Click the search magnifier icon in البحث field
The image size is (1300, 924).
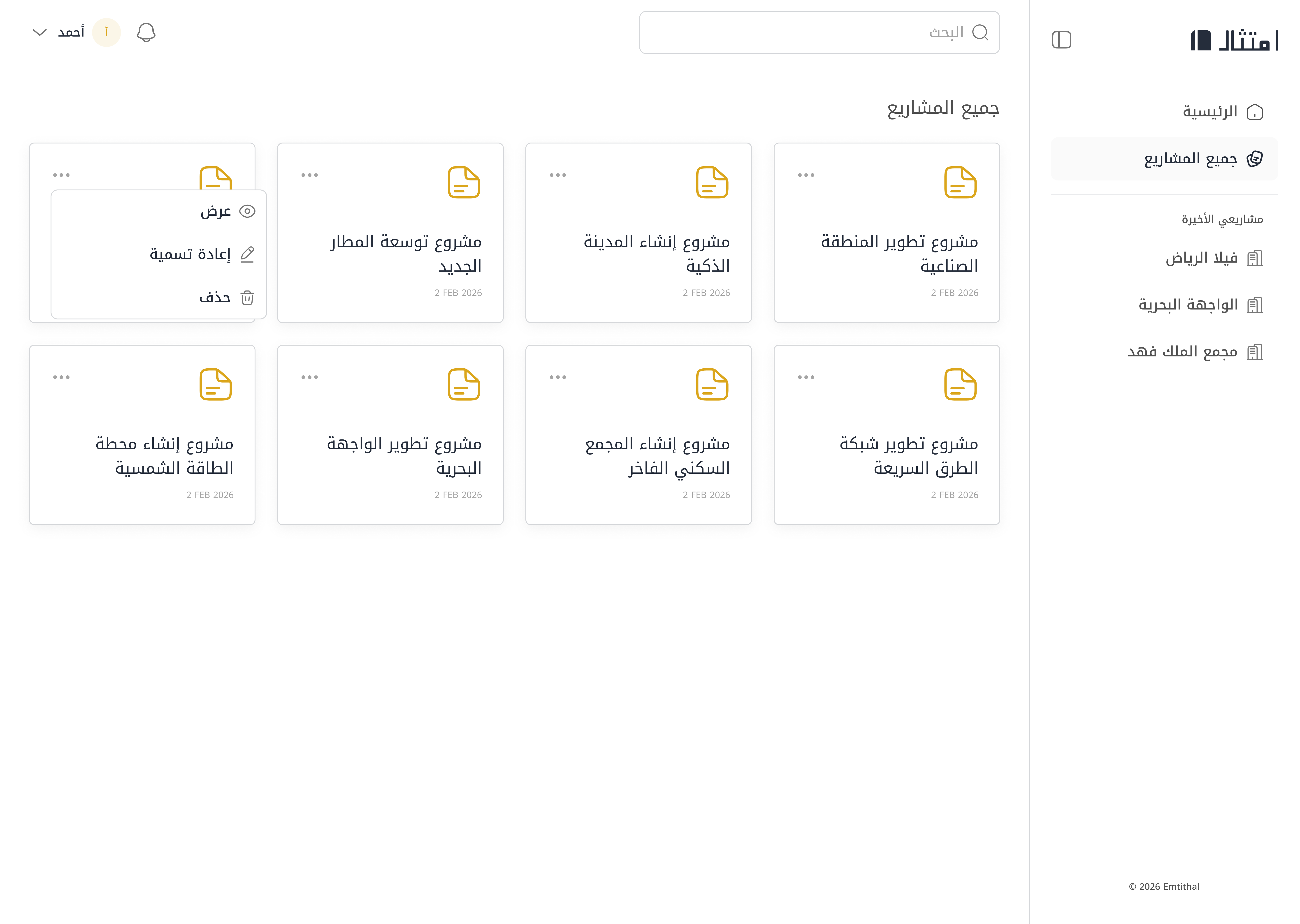tap(981, 32)
